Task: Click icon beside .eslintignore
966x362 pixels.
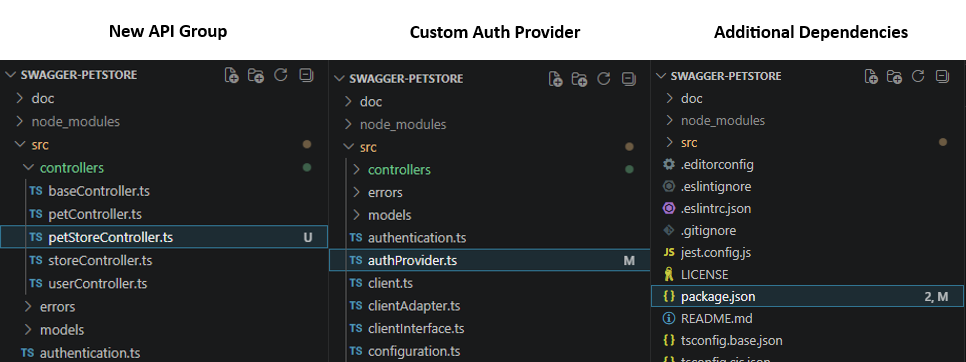Action: [668, 187]
